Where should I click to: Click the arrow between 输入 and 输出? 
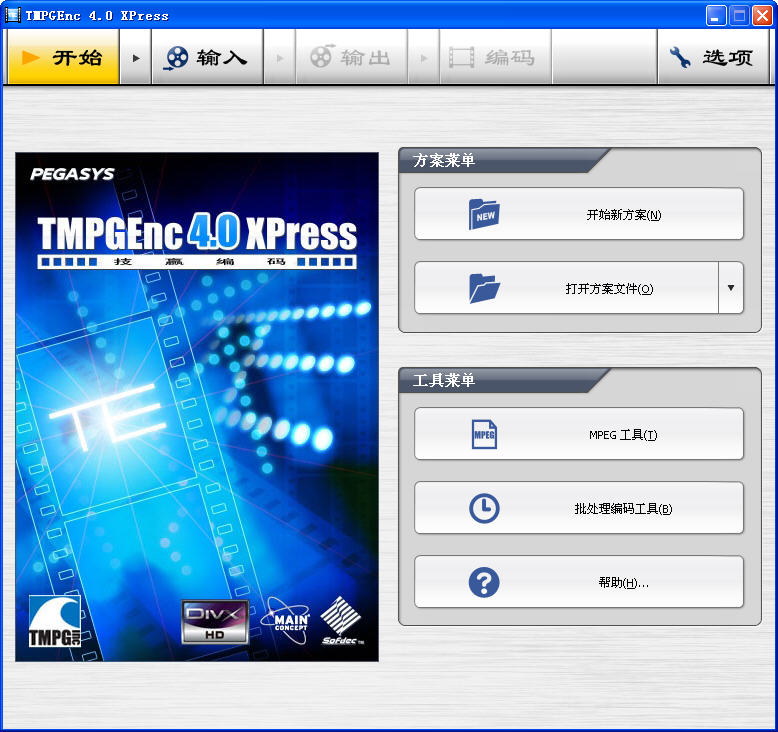tap(280, 58)
